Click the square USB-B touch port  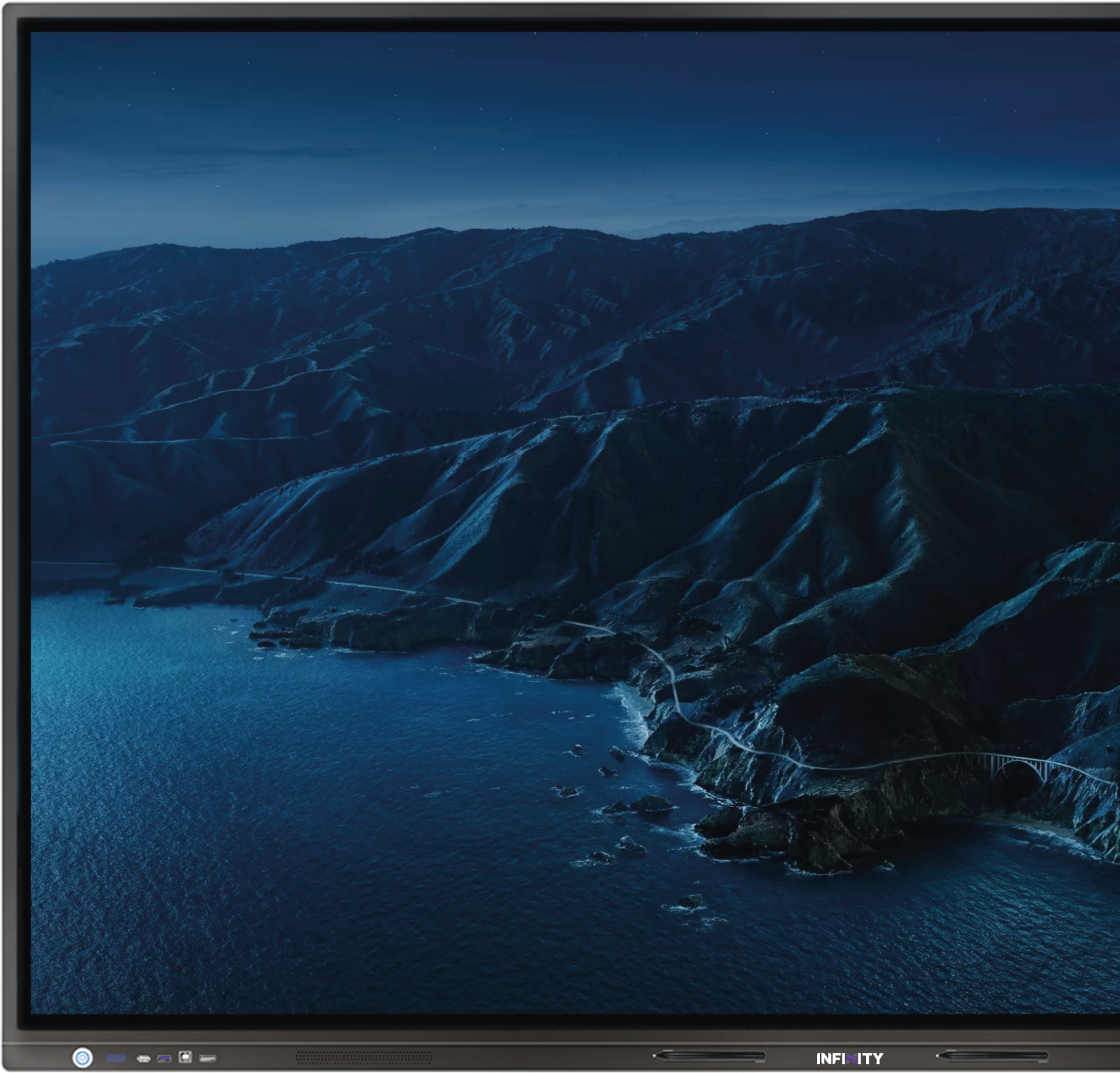(185, 1058)
